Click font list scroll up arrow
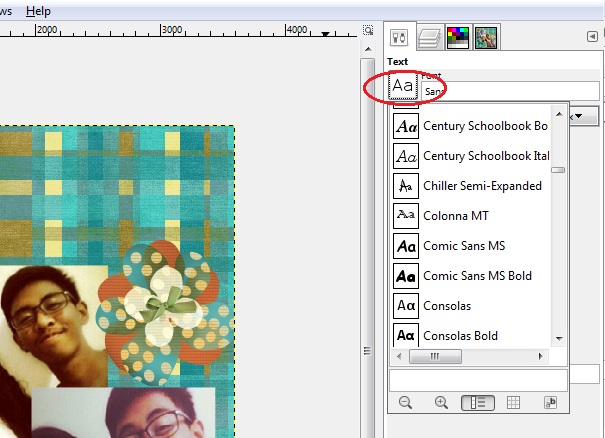 pos(559,114)
